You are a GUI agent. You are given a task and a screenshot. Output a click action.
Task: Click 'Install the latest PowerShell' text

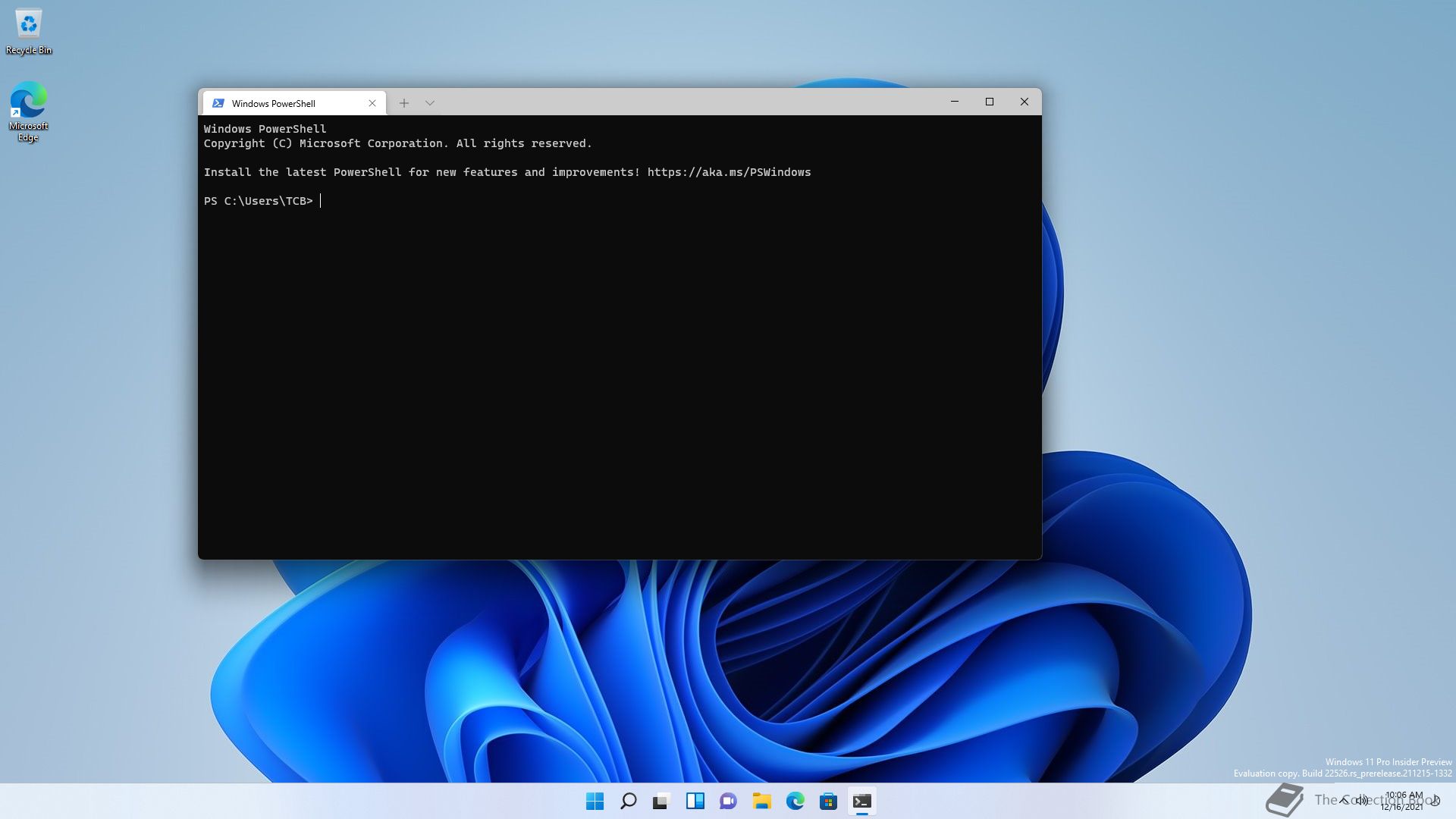click(303, 172)
